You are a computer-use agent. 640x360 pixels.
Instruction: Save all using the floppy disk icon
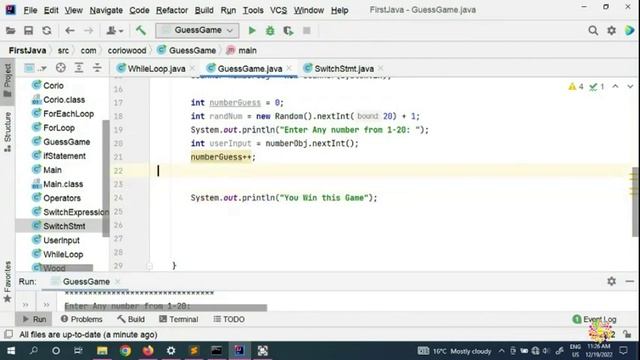pos(29,31)
